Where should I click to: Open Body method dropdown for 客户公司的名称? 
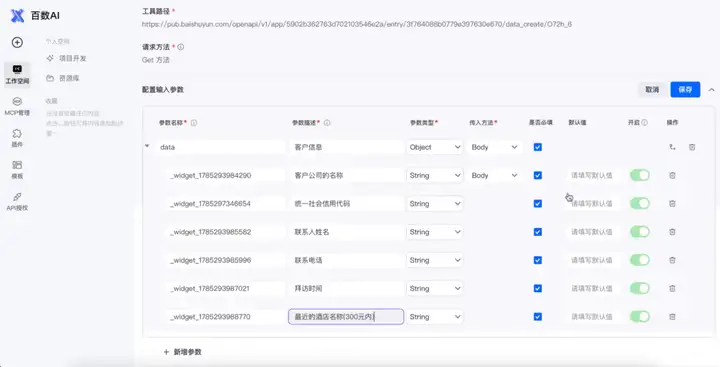[495, 175]
